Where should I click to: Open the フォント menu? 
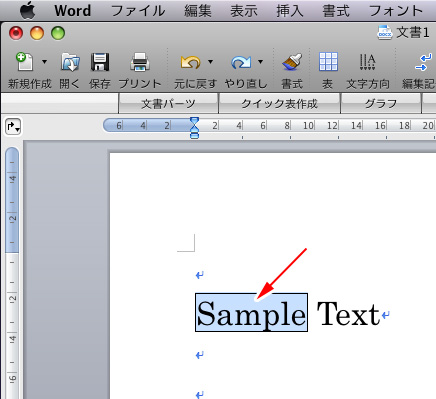pos(396,11)
